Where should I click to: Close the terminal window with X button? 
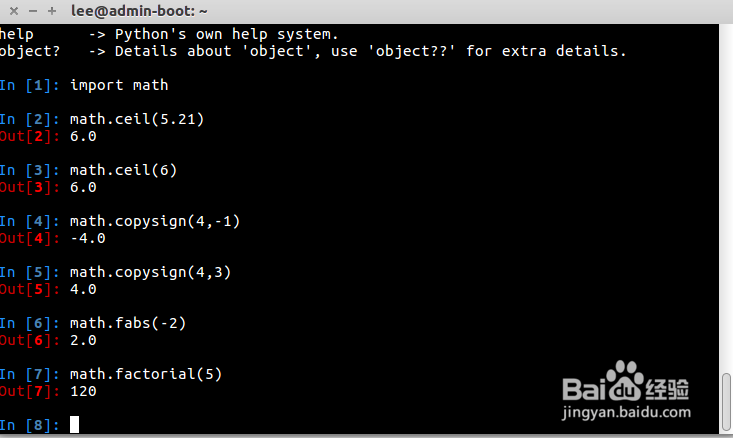point(14,11)
